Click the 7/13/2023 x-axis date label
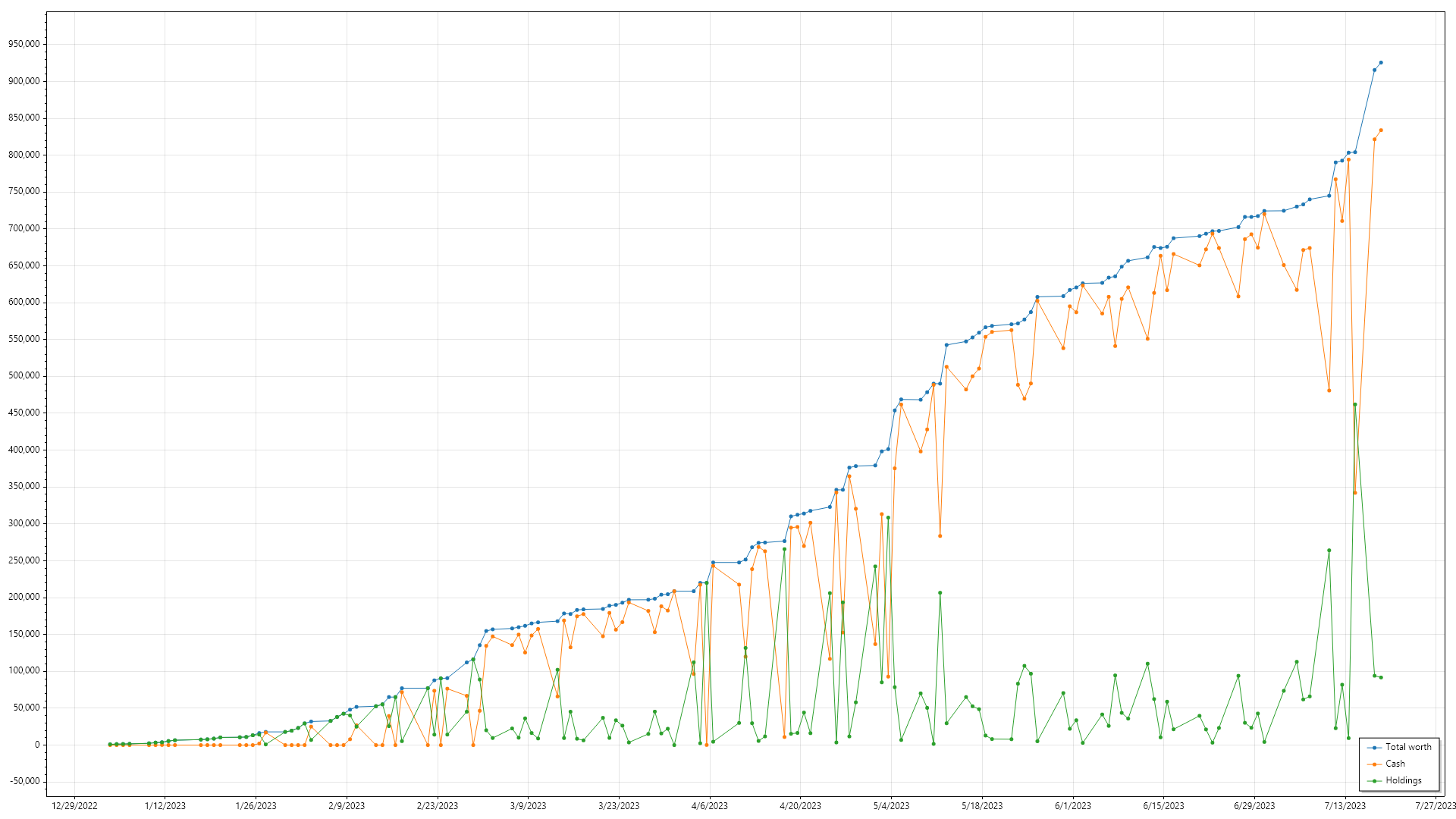 tap(1345, 806)
